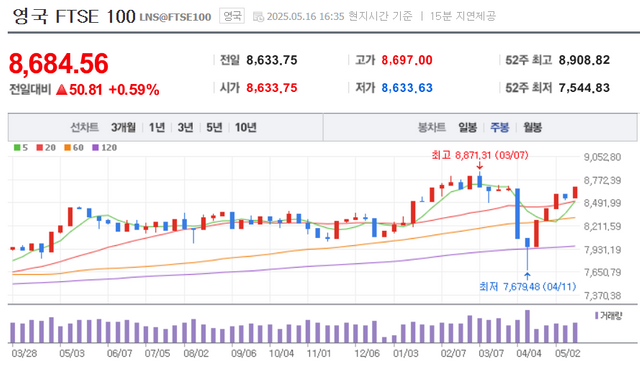Click the green 5-period moving average legend

[21, 147]
